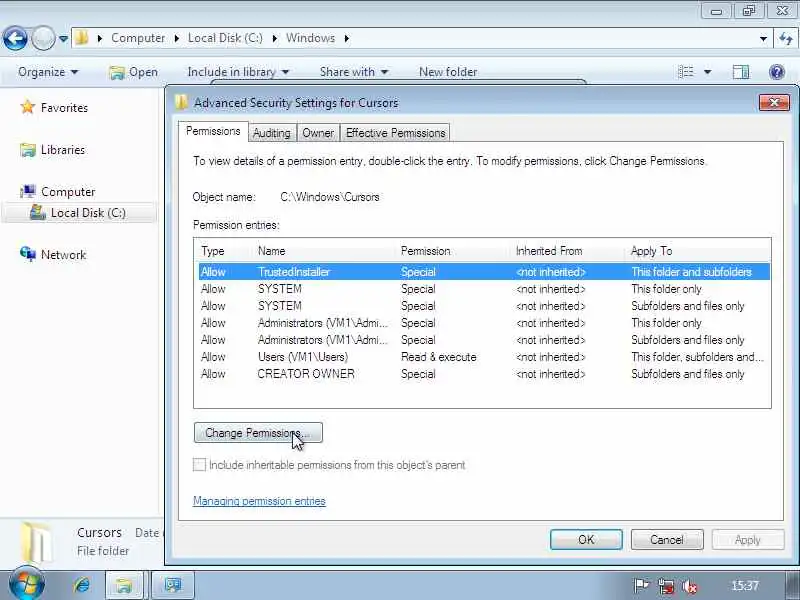Click the Name column header
Screen dimensions: 800x600
coord(271,251)
